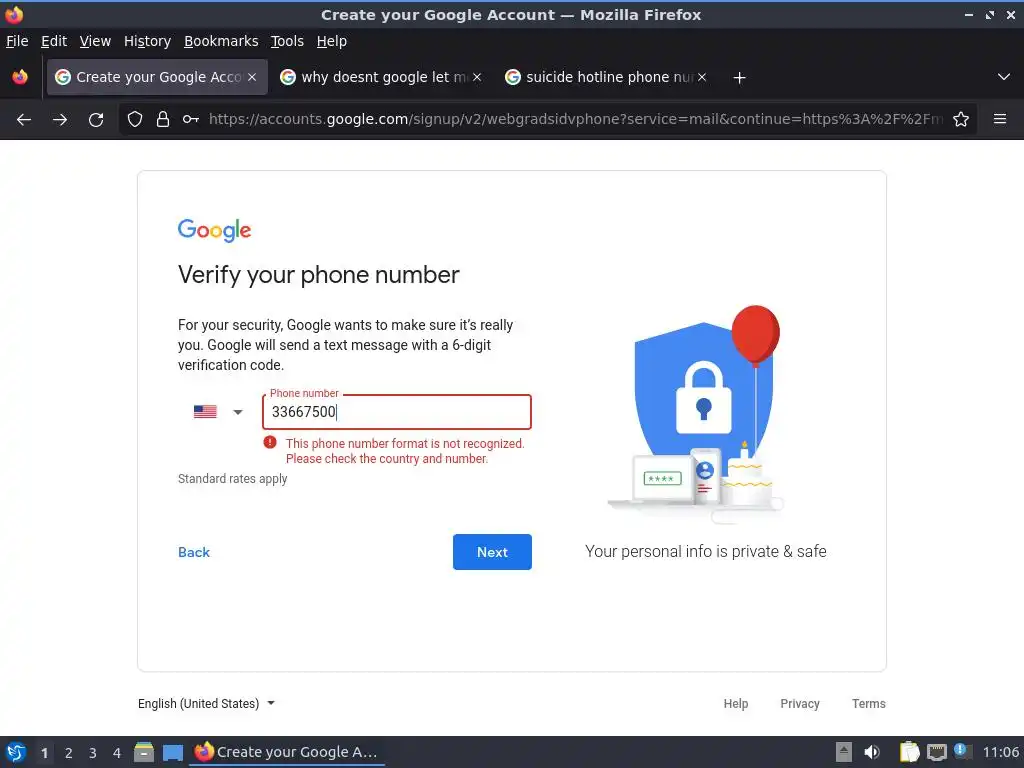Viewport: 1024px width, 768px height.
Task: Switch to virtual desktop 3
Action: click(x=93, y=753)
